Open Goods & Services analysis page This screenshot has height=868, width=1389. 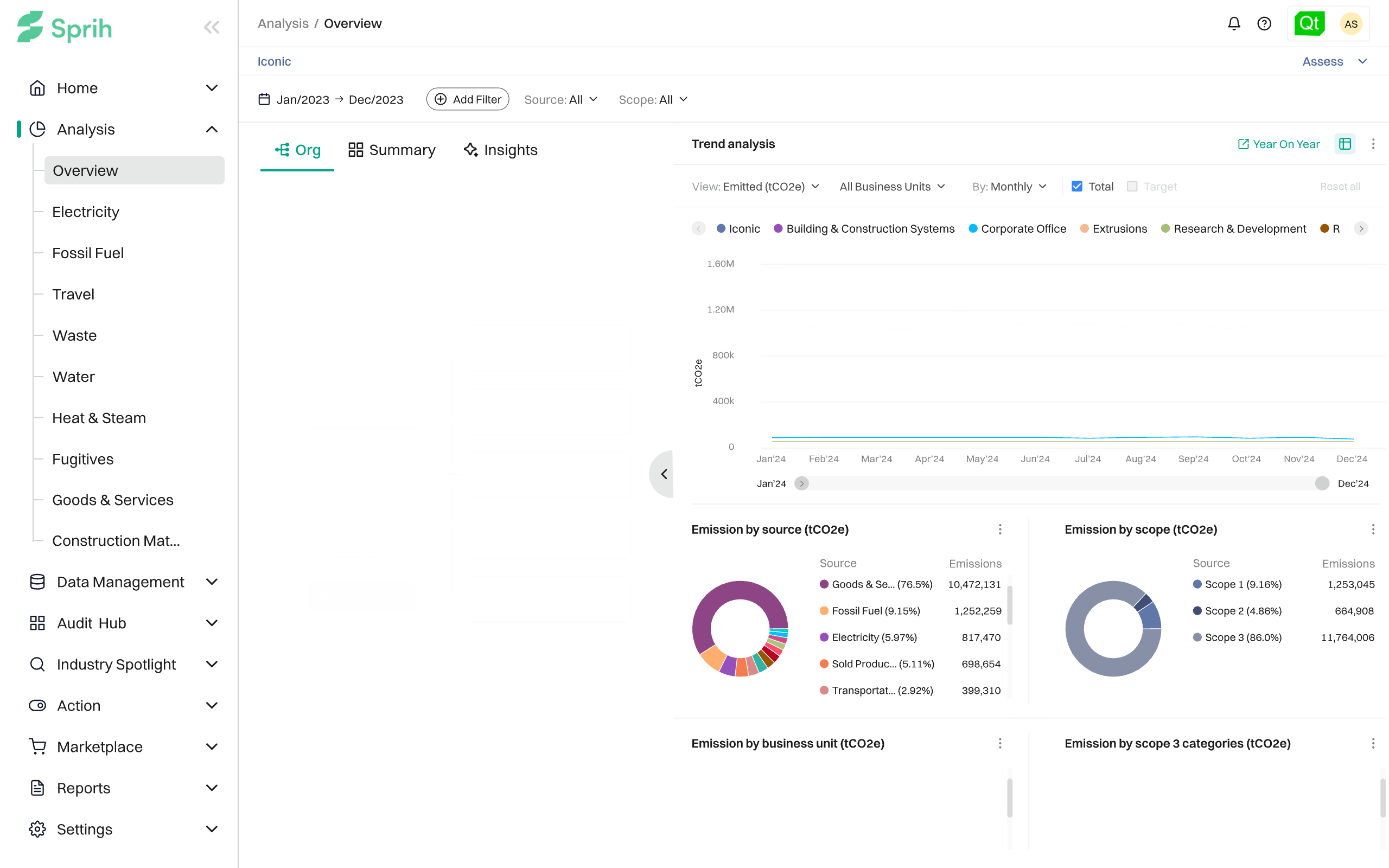click(112, 500)
